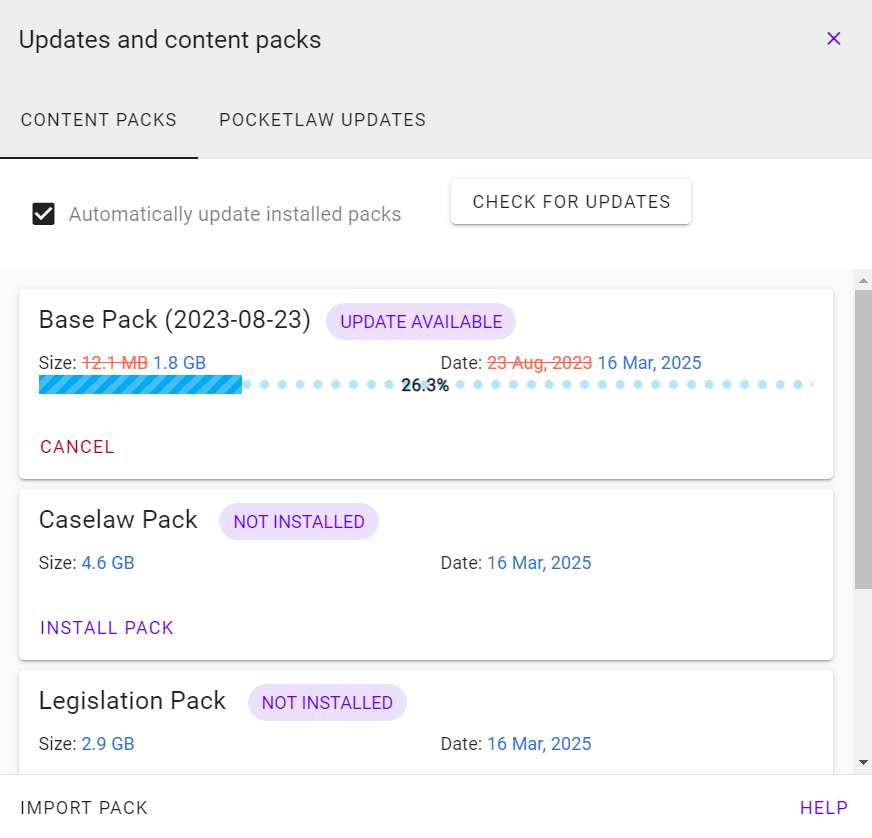Select the Base Pack (2023-08-23) title
Screen dimensions: 872x838
(175, 320)
